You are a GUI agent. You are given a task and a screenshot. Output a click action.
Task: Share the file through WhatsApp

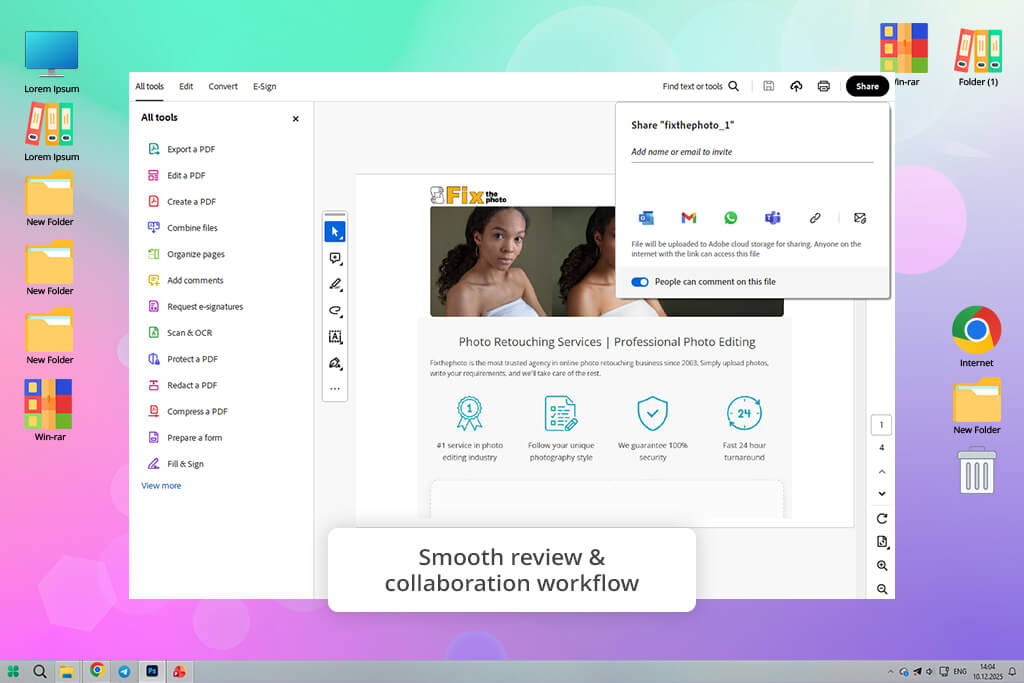730,218
